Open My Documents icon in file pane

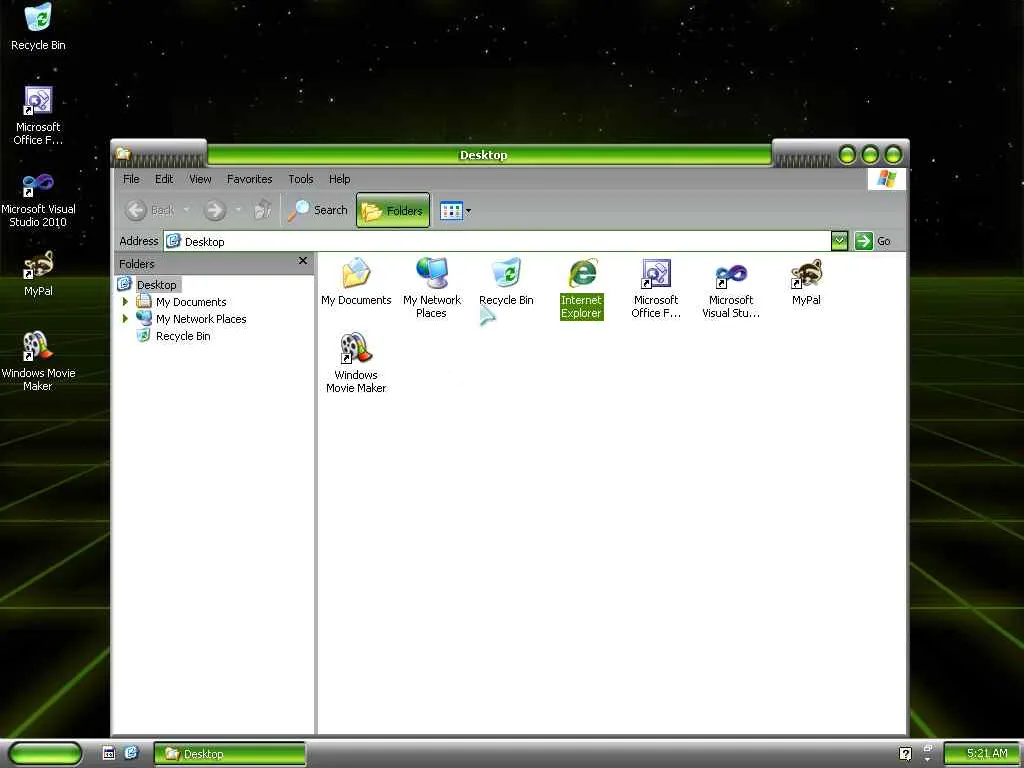[356, 281]
